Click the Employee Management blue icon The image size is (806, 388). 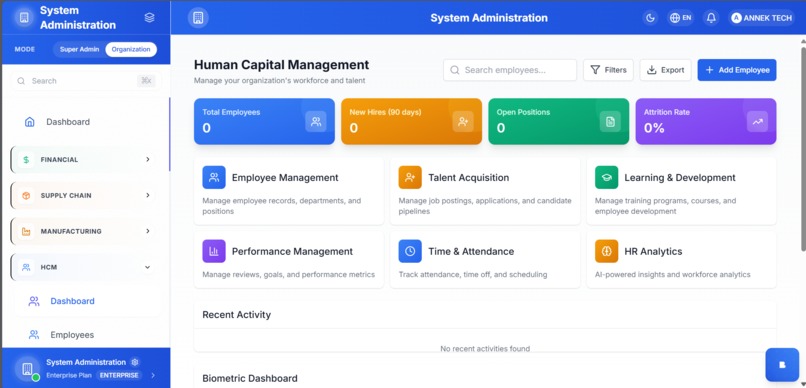[214, 177]
